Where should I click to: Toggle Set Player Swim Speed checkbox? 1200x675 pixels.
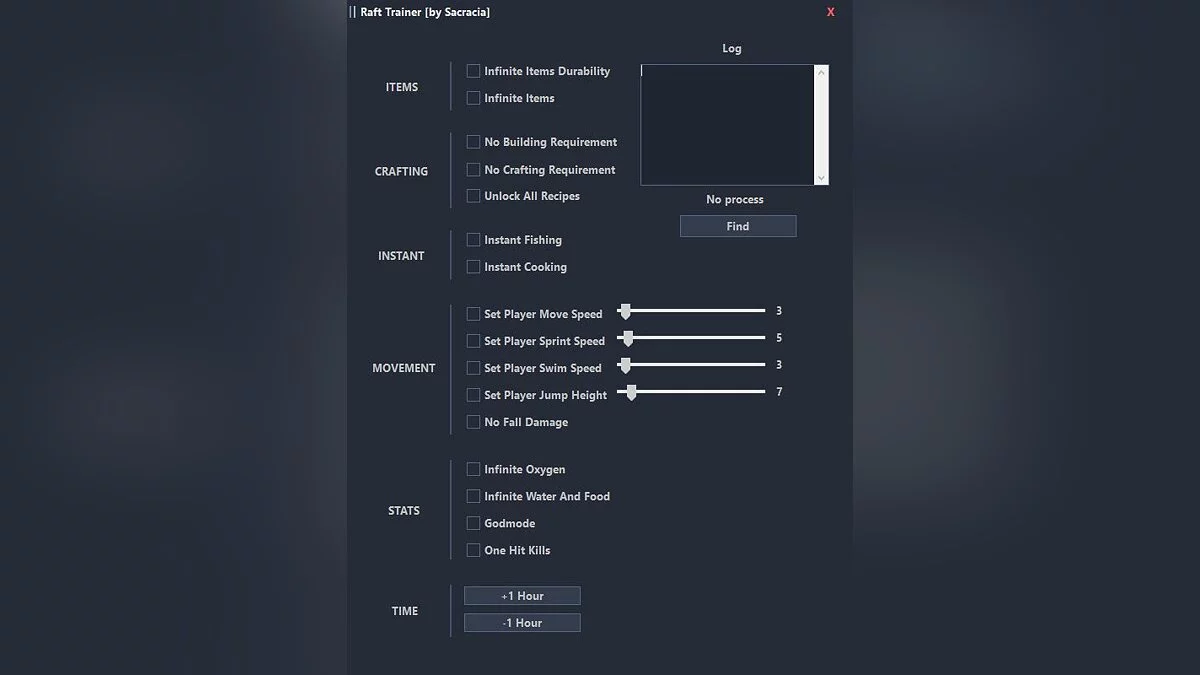(x=473, y=368)
